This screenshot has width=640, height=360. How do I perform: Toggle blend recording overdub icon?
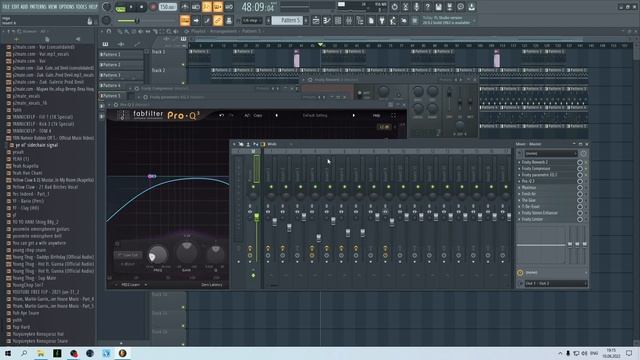218,7
